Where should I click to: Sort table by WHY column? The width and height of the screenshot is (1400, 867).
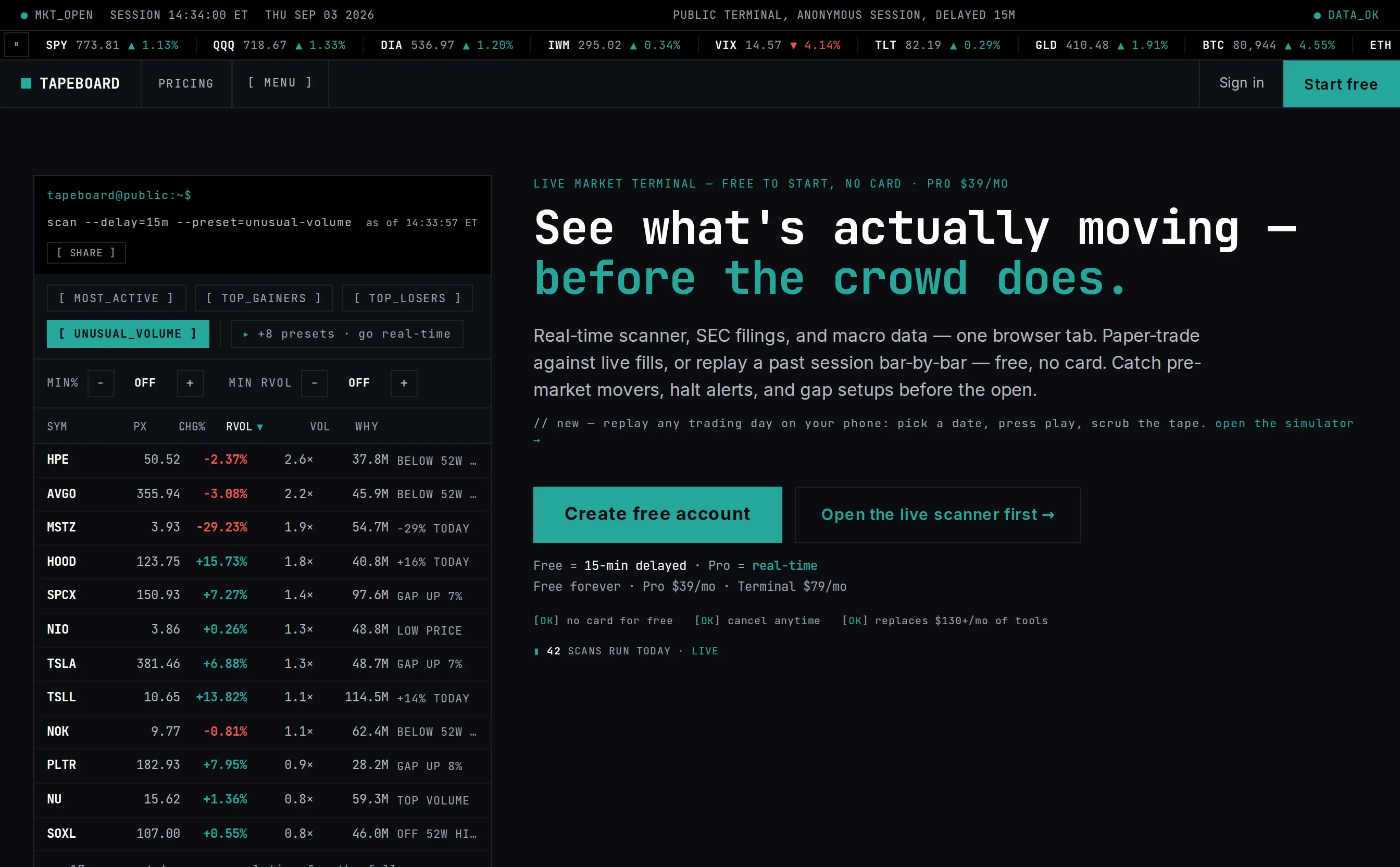(x=367, y=427)
